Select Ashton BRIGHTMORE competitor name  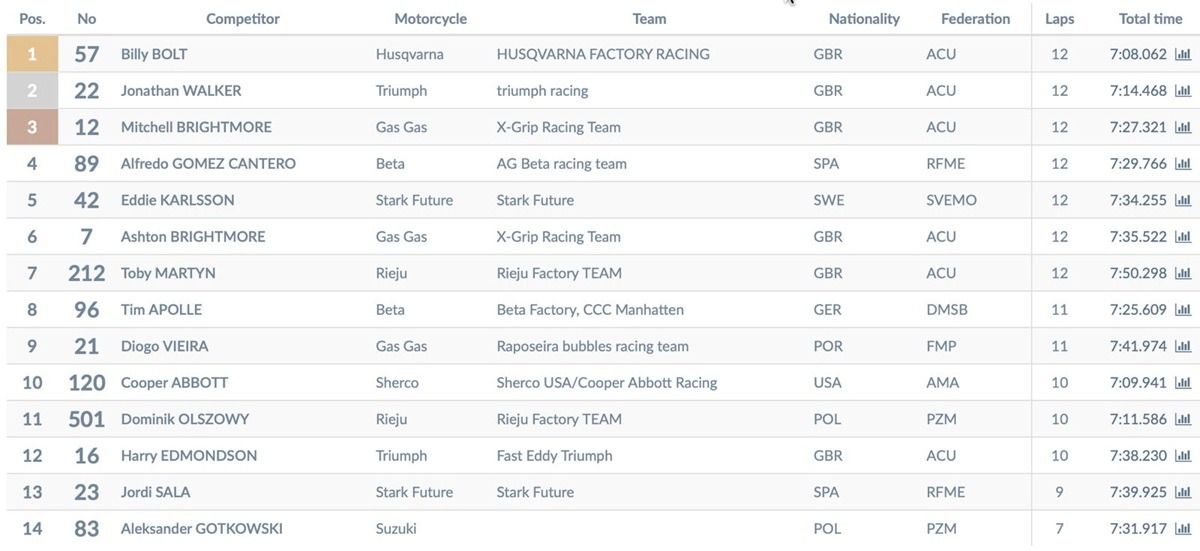[x=193, y=237]
